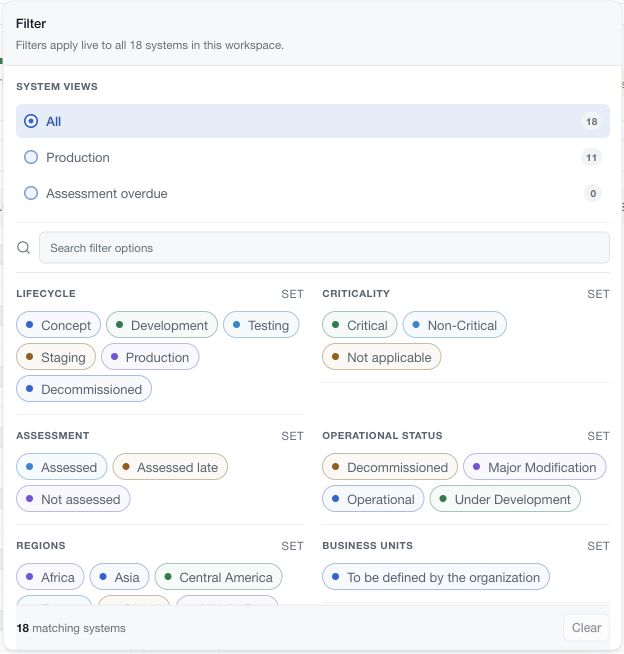This screenshot has height=654, width=624.
Task: Toggle the Non-Critical criticality chip
Action: 455,325
